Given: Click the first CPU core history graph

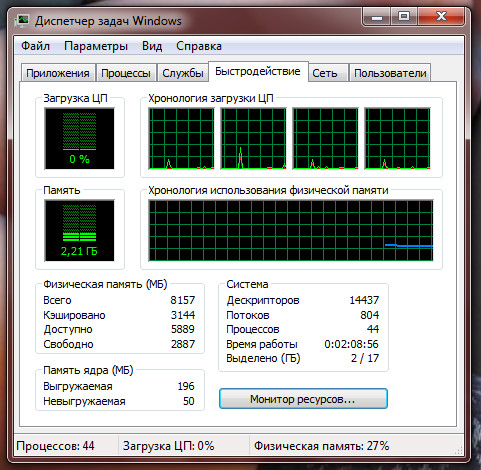Looking at the screenshot, I should click(x=182, y=138).
